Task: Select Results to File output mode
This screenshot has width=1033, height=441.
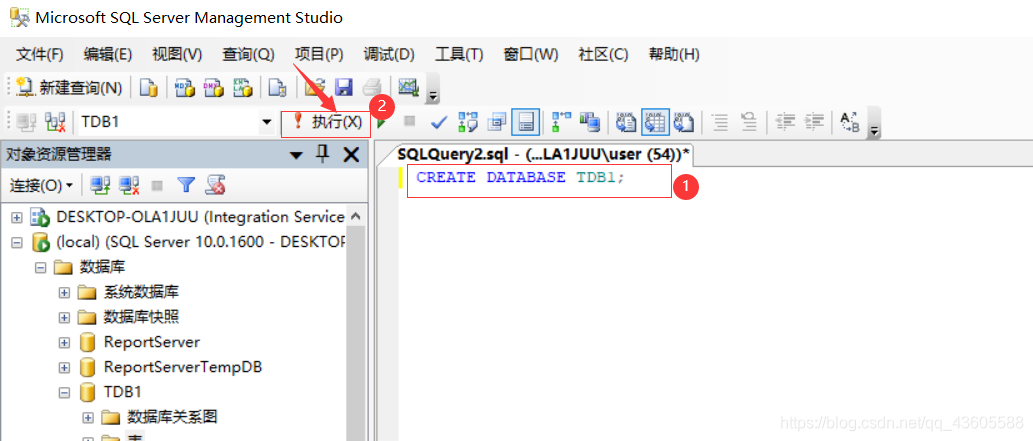Action: [684, 122]
